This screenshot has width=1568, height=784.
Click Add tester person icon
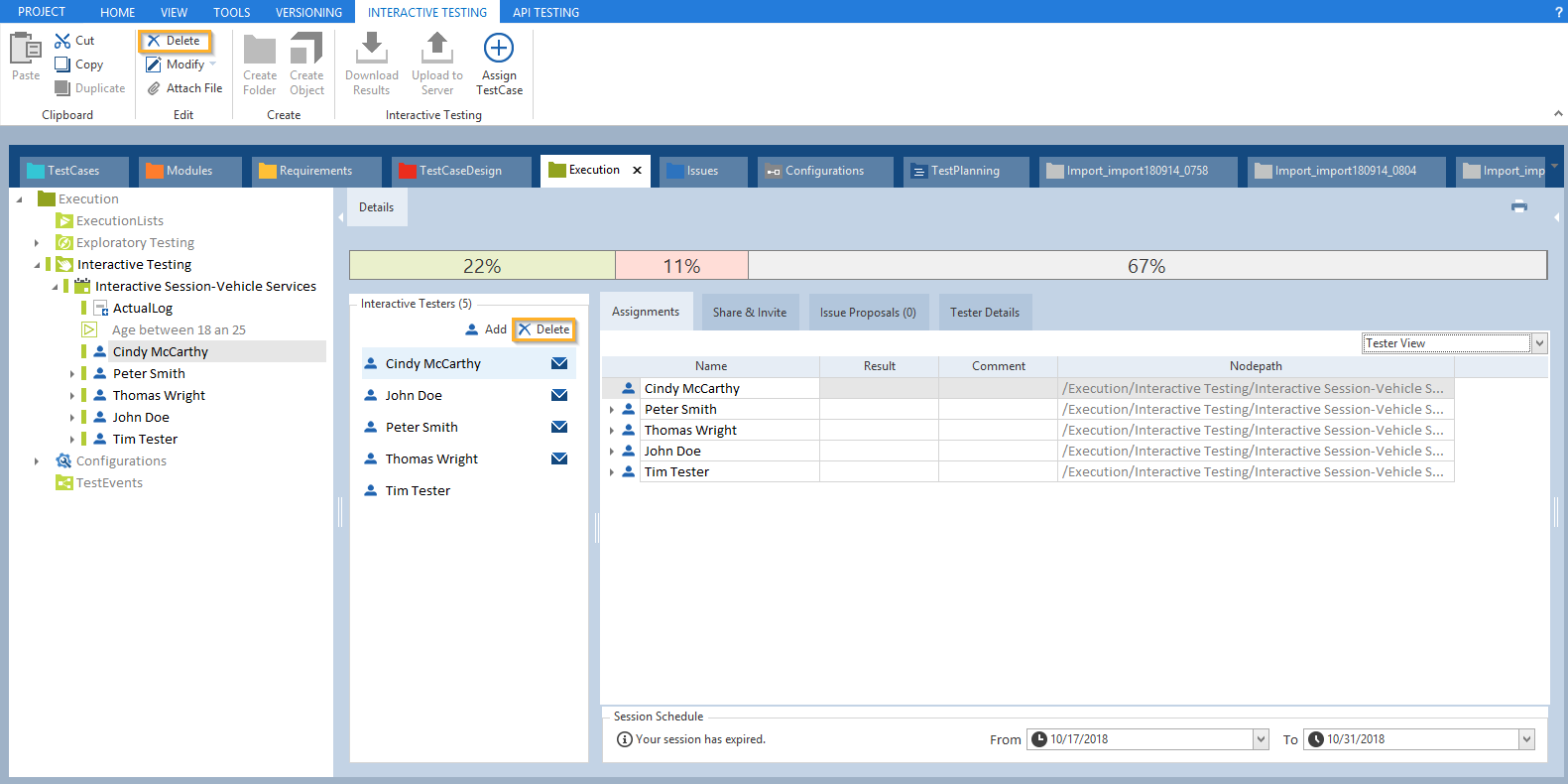pos(472,329)
